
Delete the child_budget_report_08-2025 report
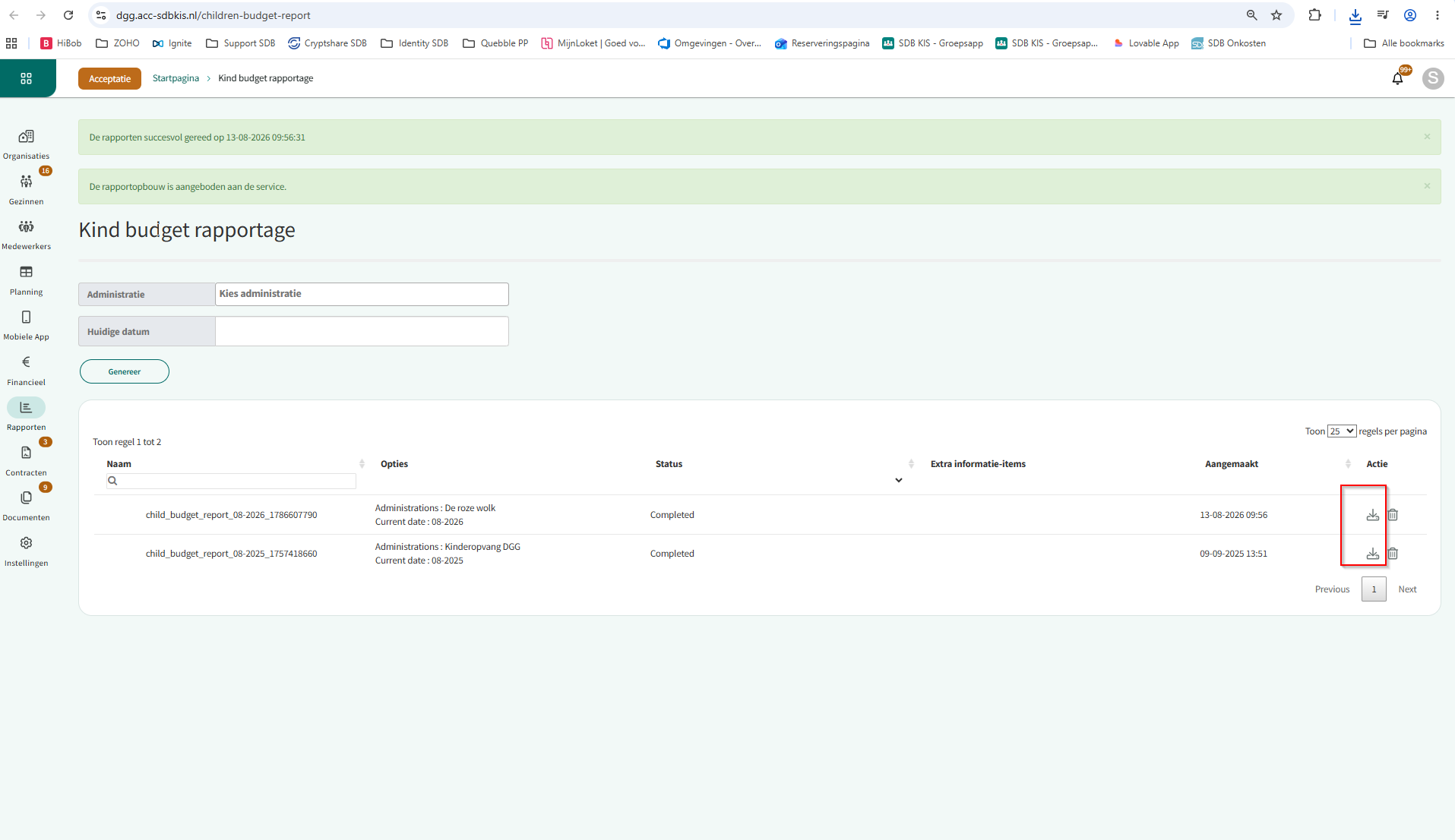[x=1393, y=554]
